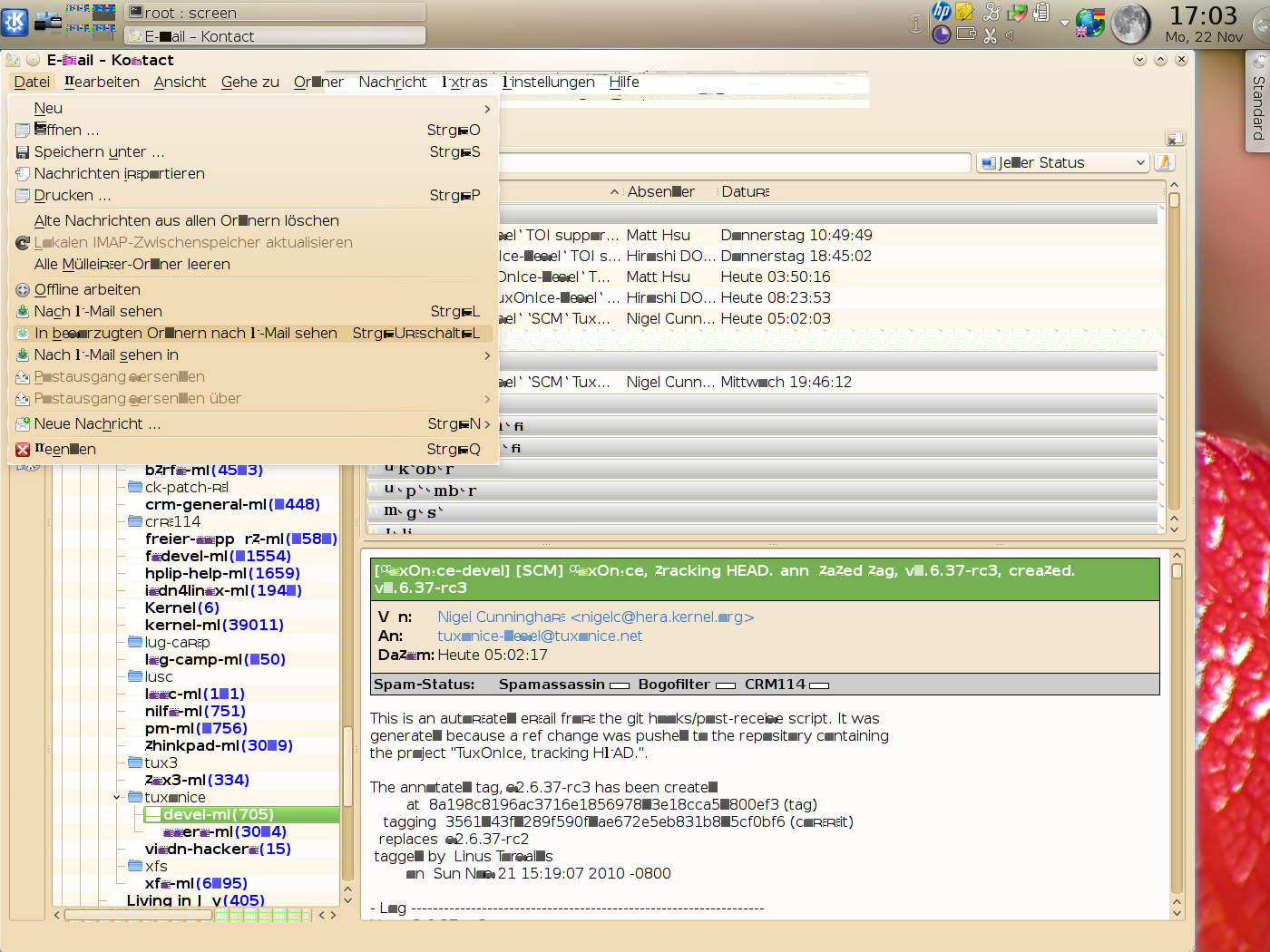The width and height of the screenshot is (1270, 952).
Task: Click the HP printer tray icon
Action: (941, 12)
